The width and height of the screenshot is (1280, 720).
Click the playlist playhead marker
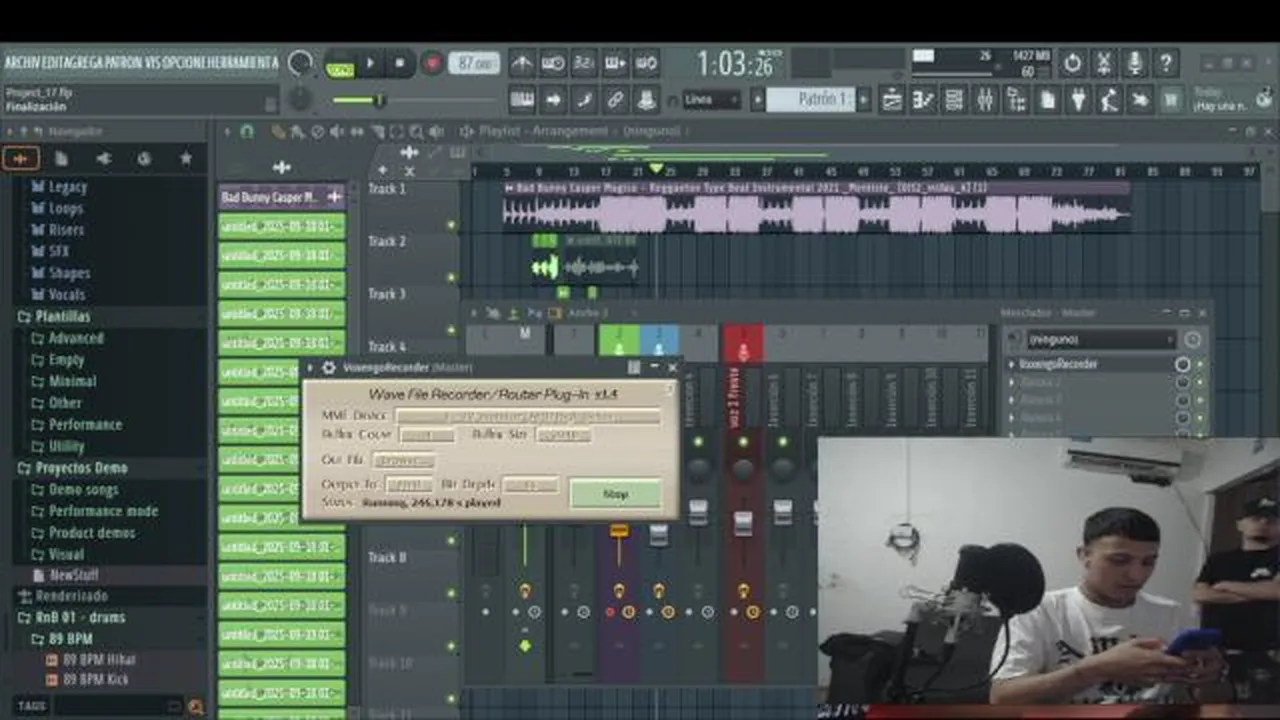(x=656, y=168)
